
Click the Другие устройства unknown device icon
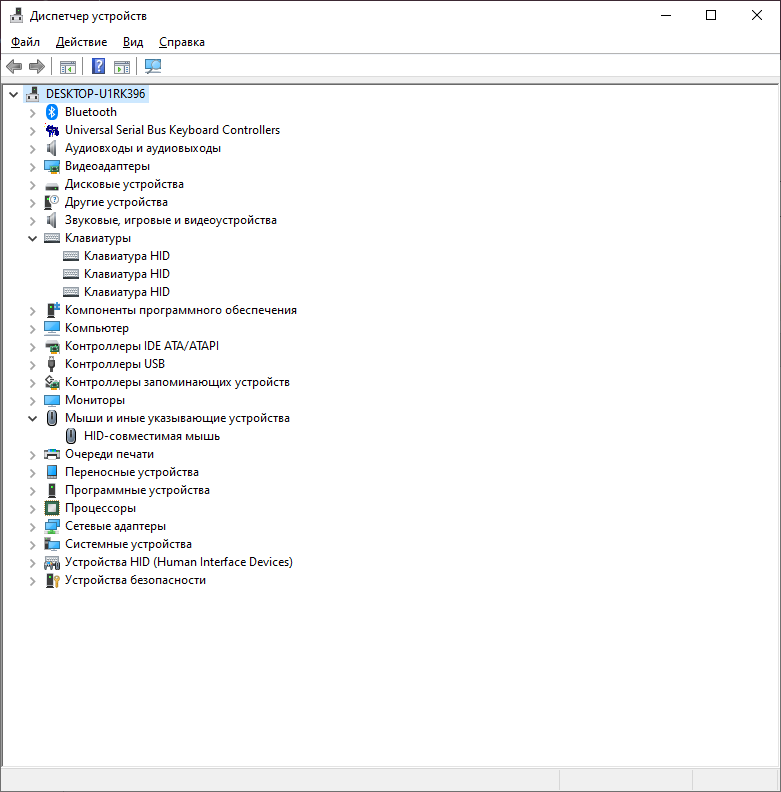(52, 202)
